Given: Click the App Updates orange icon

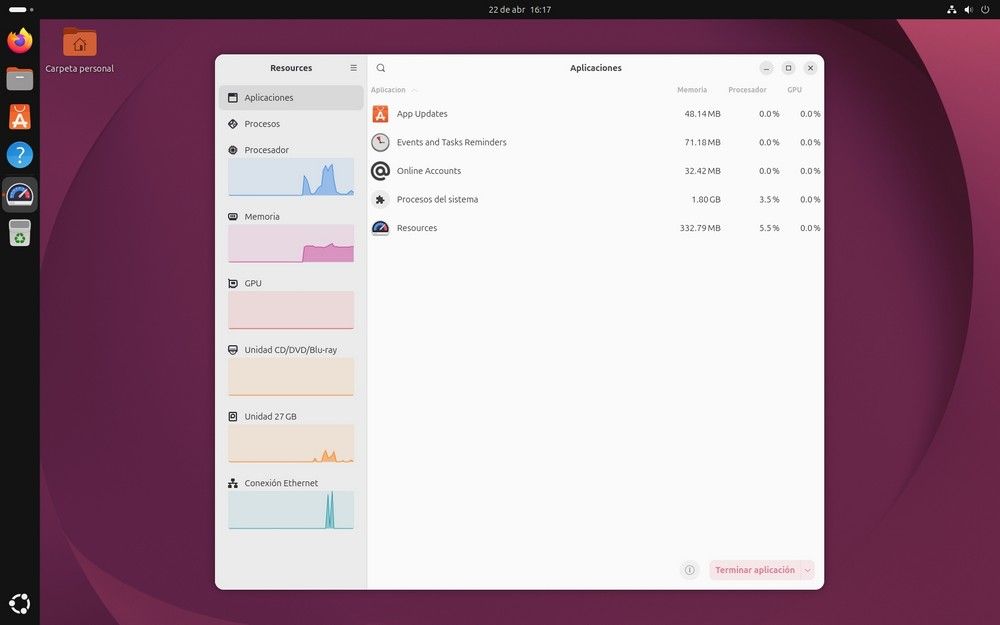Looking at the screenshot, I should pyautogui.click(x=380, y=114).
